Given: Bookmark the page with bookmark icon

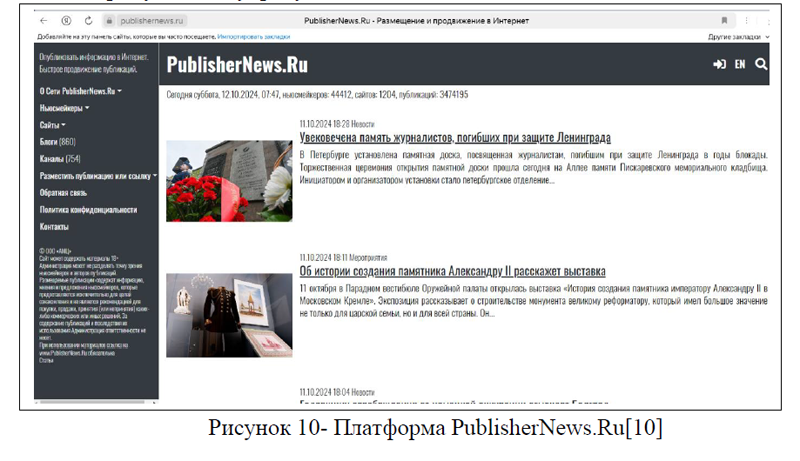Looking at the screenshot, I should tap(724, 21).
